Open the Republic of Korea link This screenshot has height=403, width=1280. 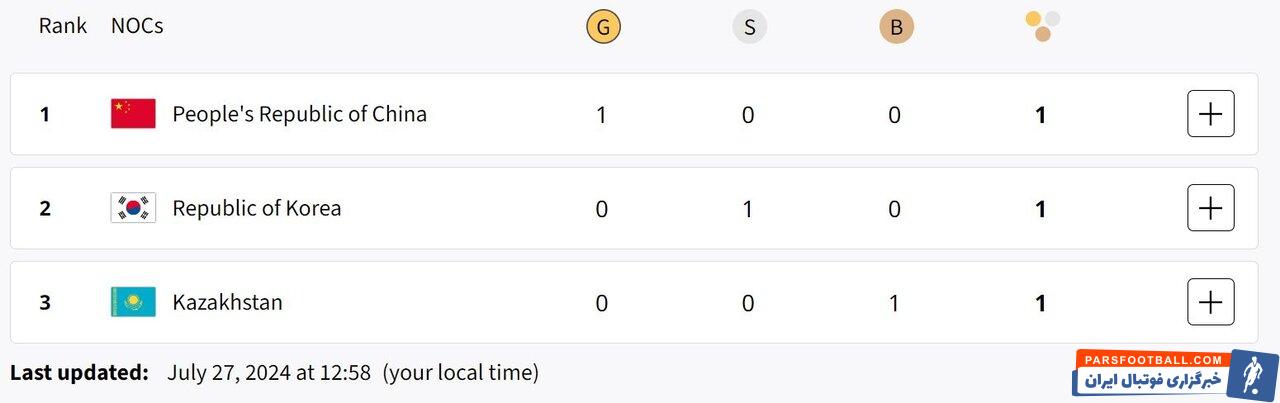tap(256, 208)
